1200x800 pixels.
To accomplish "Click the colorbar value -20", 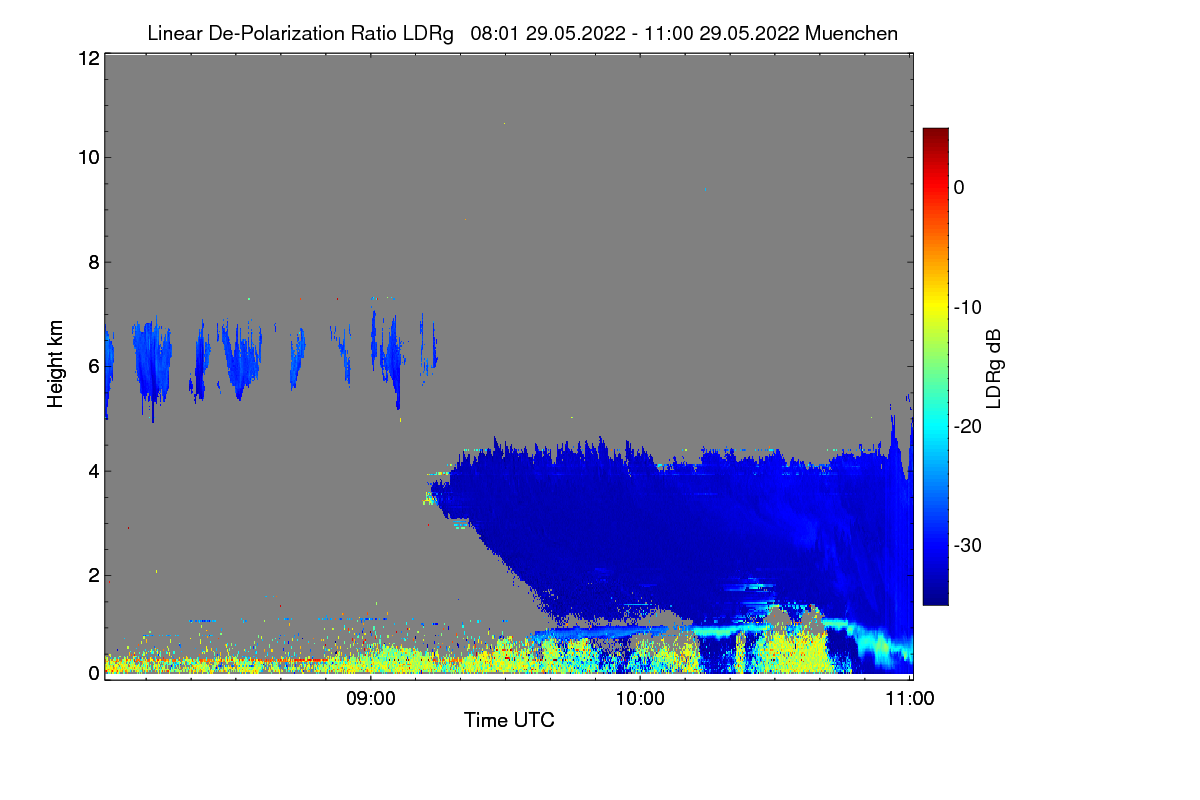I will (967, 426).
